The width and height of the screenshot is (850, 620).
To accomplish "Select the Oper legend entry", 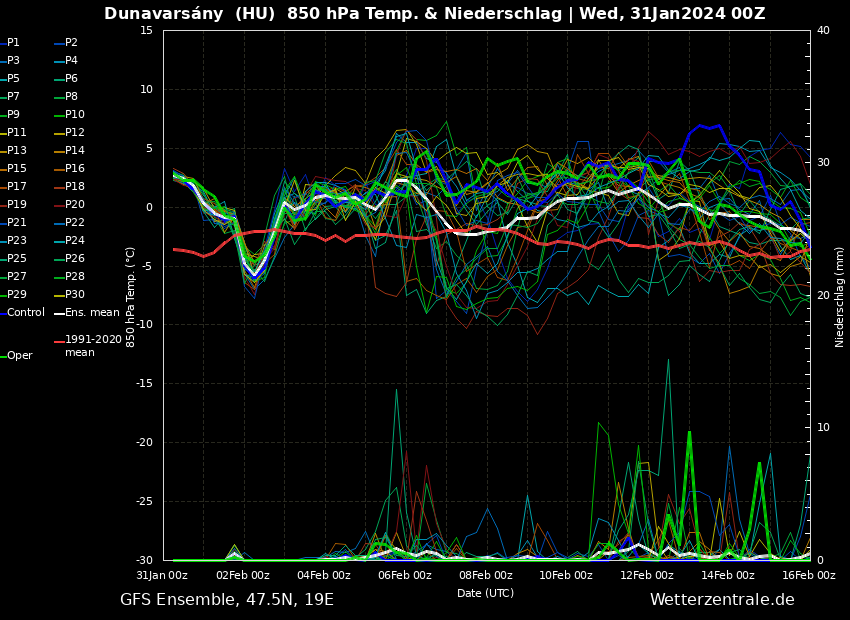I will [x=19, y=356].
